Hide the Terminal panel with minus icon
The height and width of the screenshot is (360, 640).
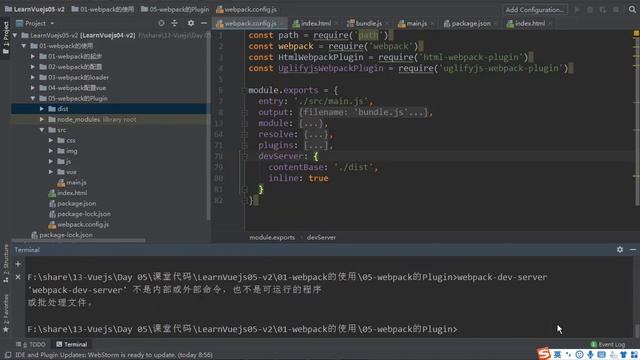(633, 249)
